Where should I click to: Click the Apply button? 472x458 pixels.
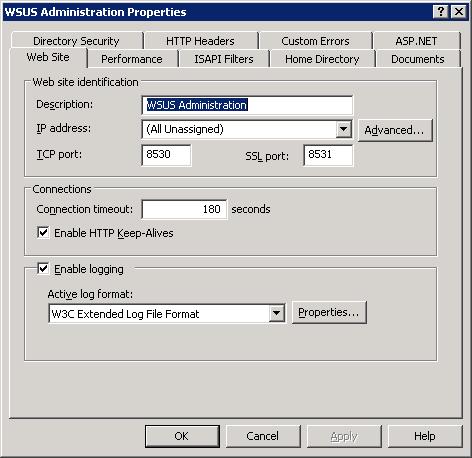click(344, 436)
